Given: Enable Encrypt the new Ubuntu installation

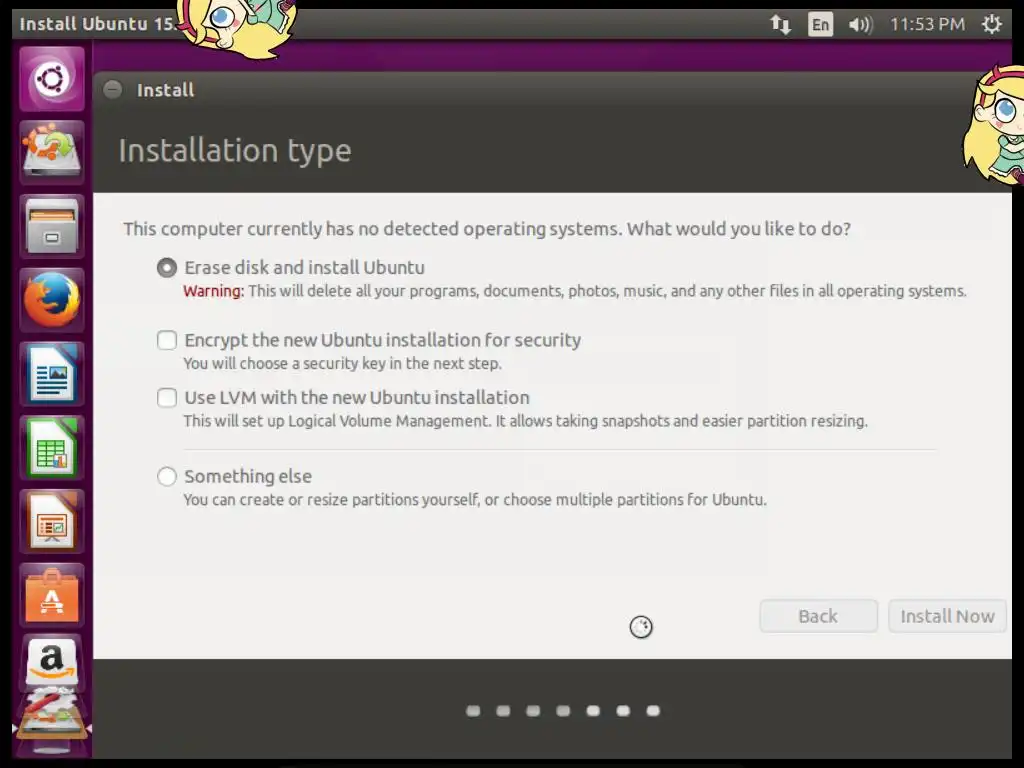Looking at the screenshot, I should (167, 340).
